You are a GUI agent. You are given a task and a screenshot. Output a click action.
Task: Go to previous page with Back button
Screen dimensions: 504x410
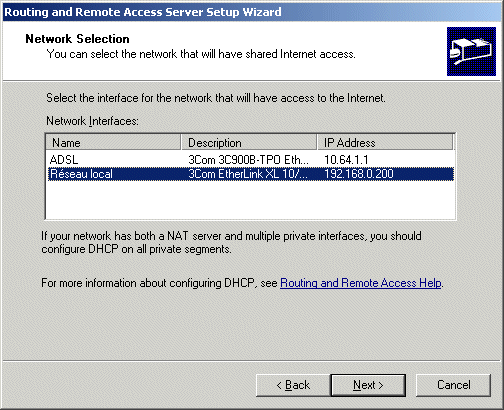(293, 385)
